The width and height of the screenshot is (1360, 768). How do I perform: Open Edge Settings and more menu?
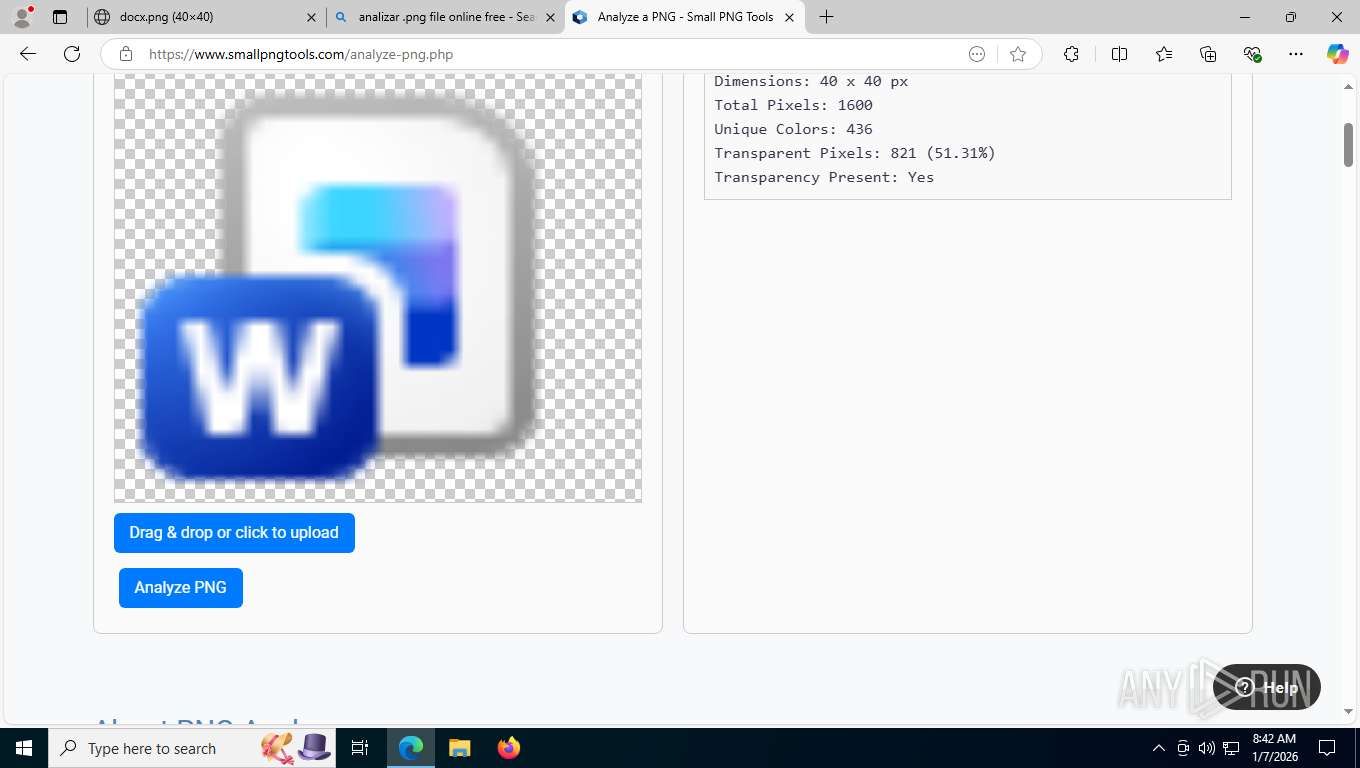pos(1296,54)
